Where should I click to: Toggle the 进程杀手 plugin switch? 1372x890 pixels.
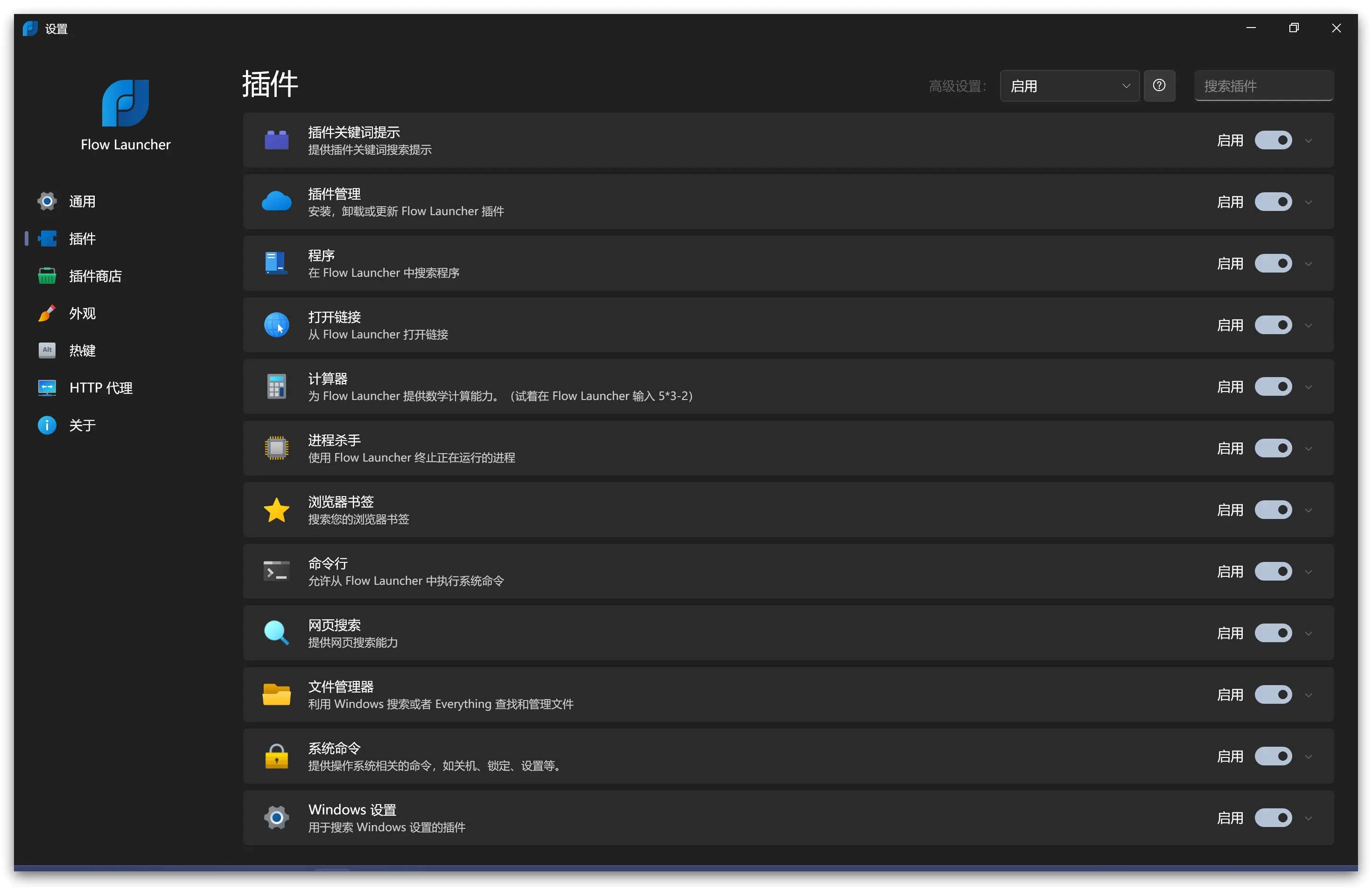tap(1273, 448)
